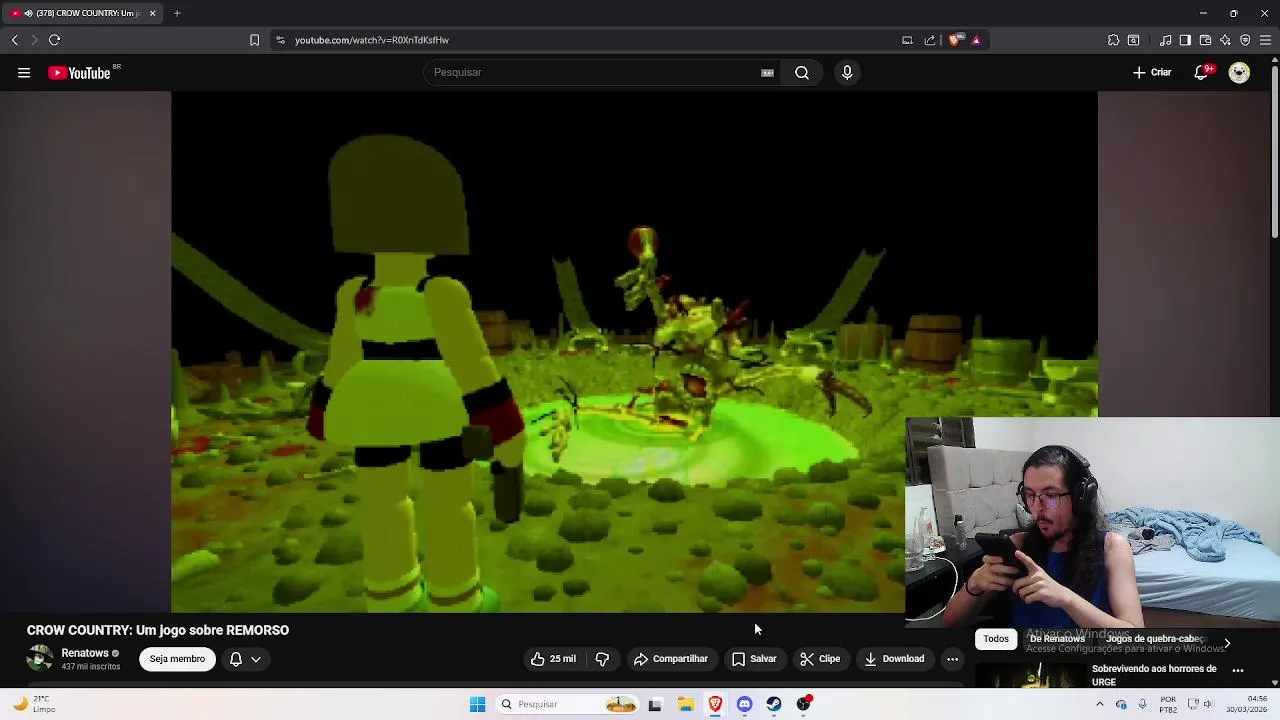Screen dimensions: 1280x720
Task: Open the Leo AI sparkle icon
Action: tap(1225, 40)
